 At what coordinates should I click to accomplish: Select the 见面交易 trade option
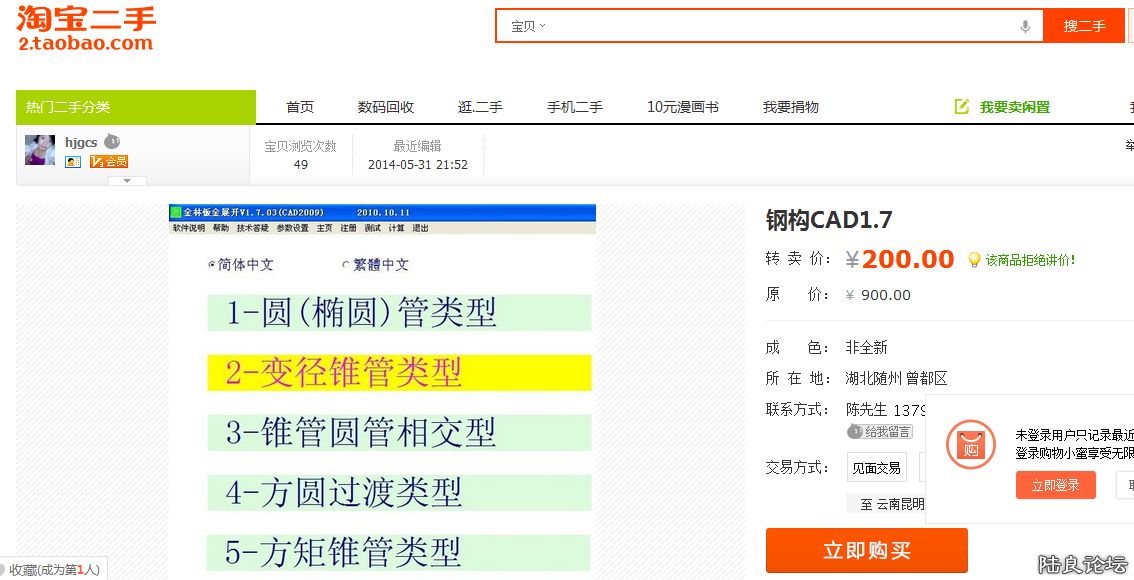coord(877,467)
